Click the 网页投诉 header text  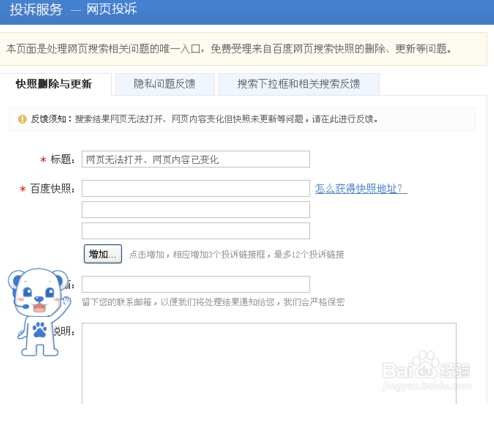(x=112, y=9)
